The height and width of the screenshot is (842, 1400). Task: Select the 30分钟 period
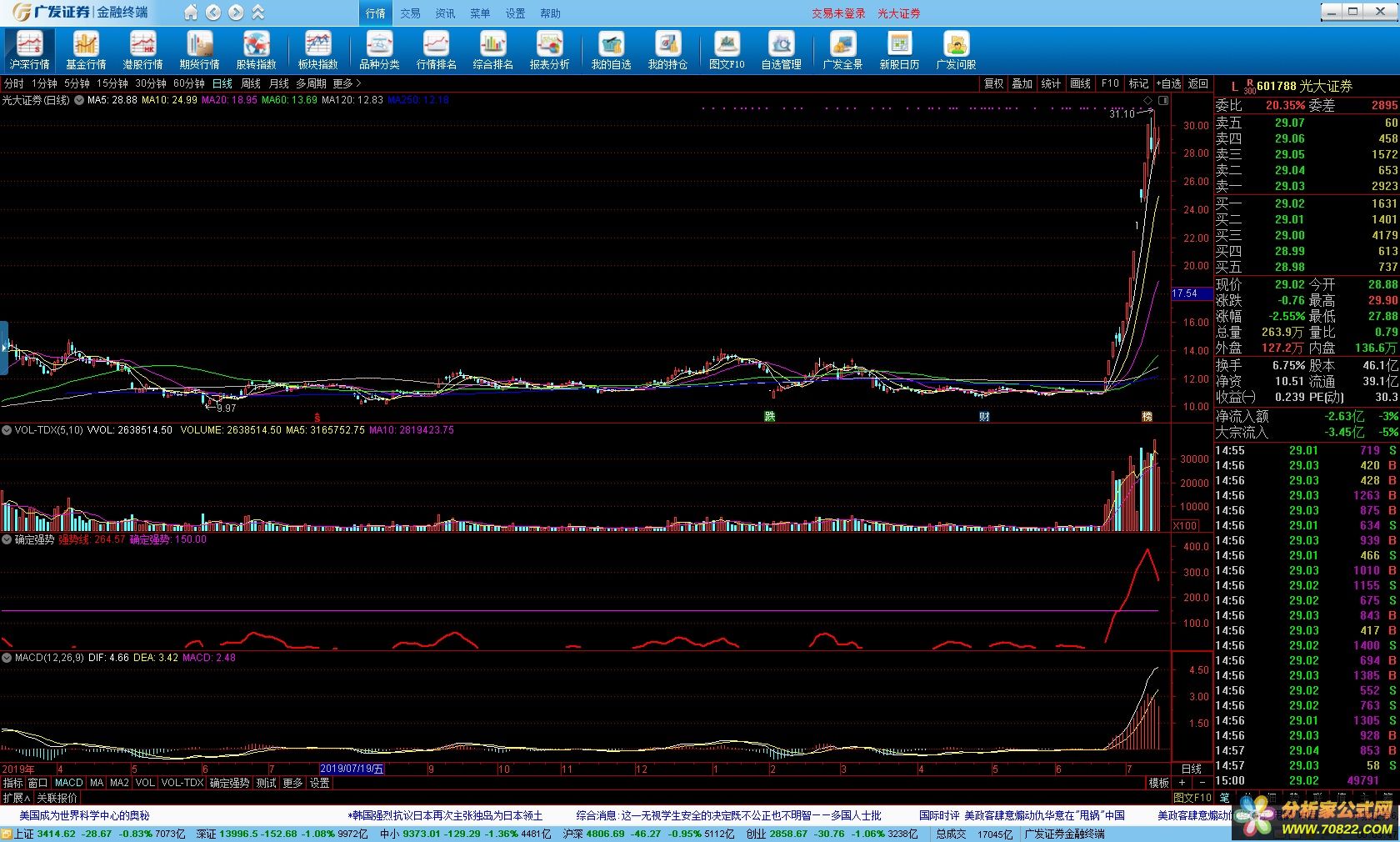pyautogui.click(x=151, y=83)
